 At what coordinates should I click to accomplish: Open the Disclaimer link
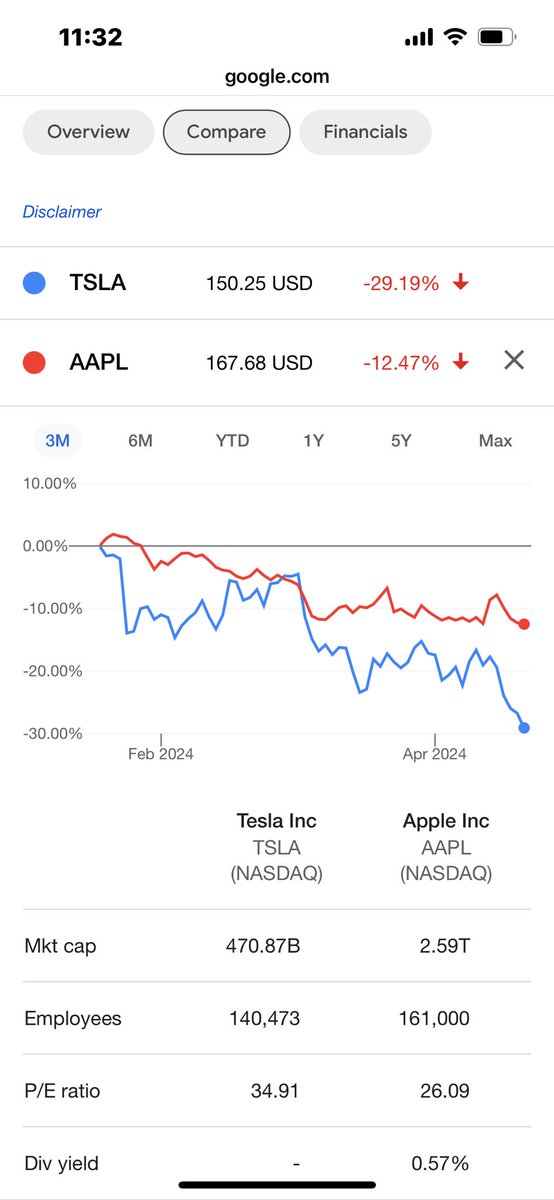pyautogui.click(x=62, y=212)
